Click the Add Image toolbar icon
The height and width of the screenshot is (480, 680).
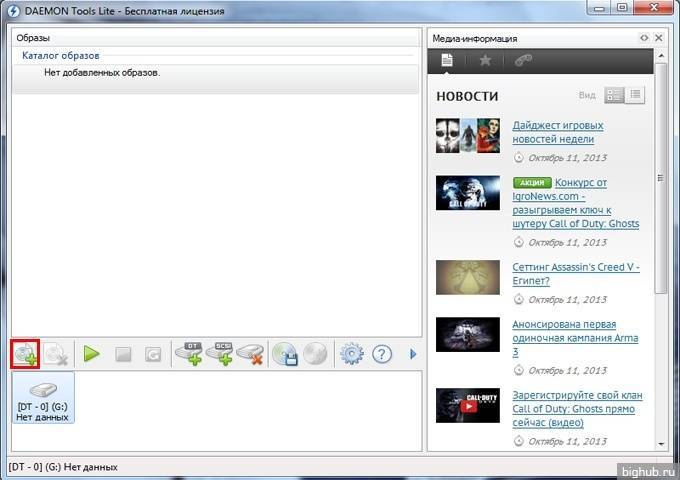click(x=26, y=354)
